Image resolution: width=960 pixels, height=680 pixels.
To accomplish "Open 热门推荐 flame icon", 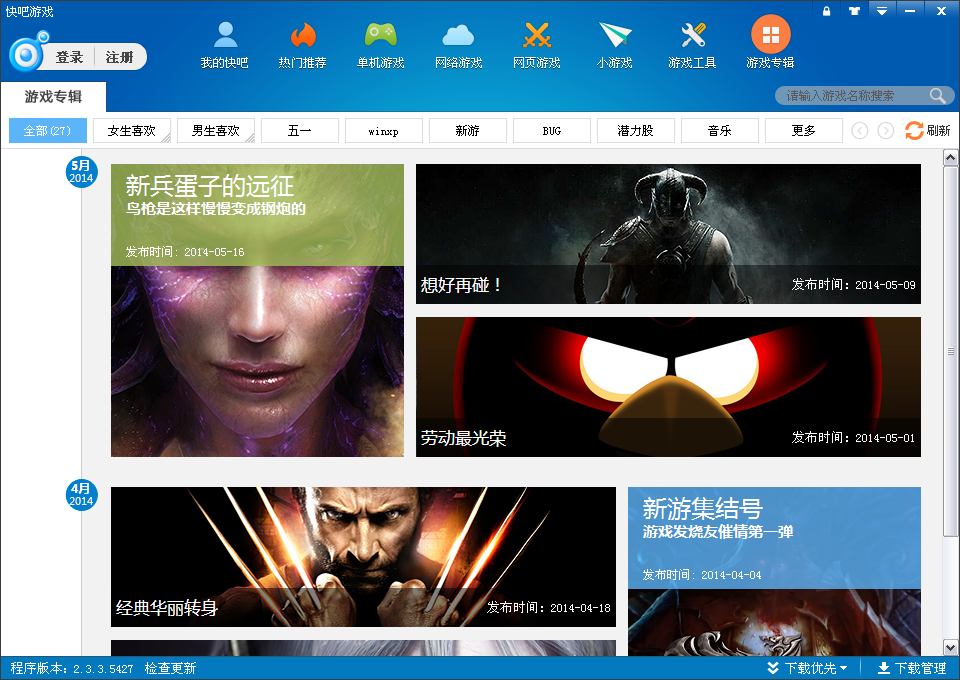I will point(302,35).
